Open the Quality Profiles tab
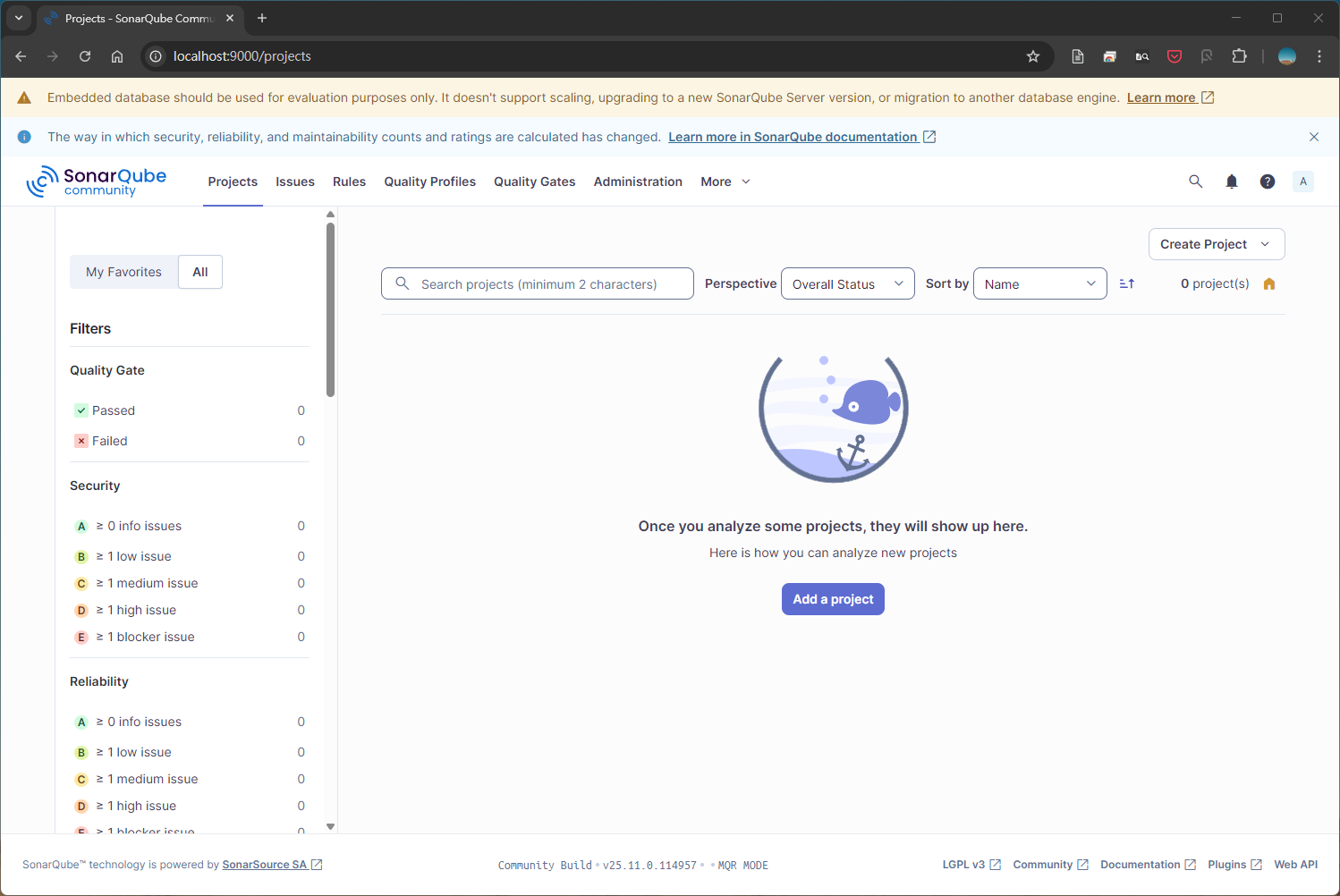This screenshot has width=1340, height=896. point(429,182)
